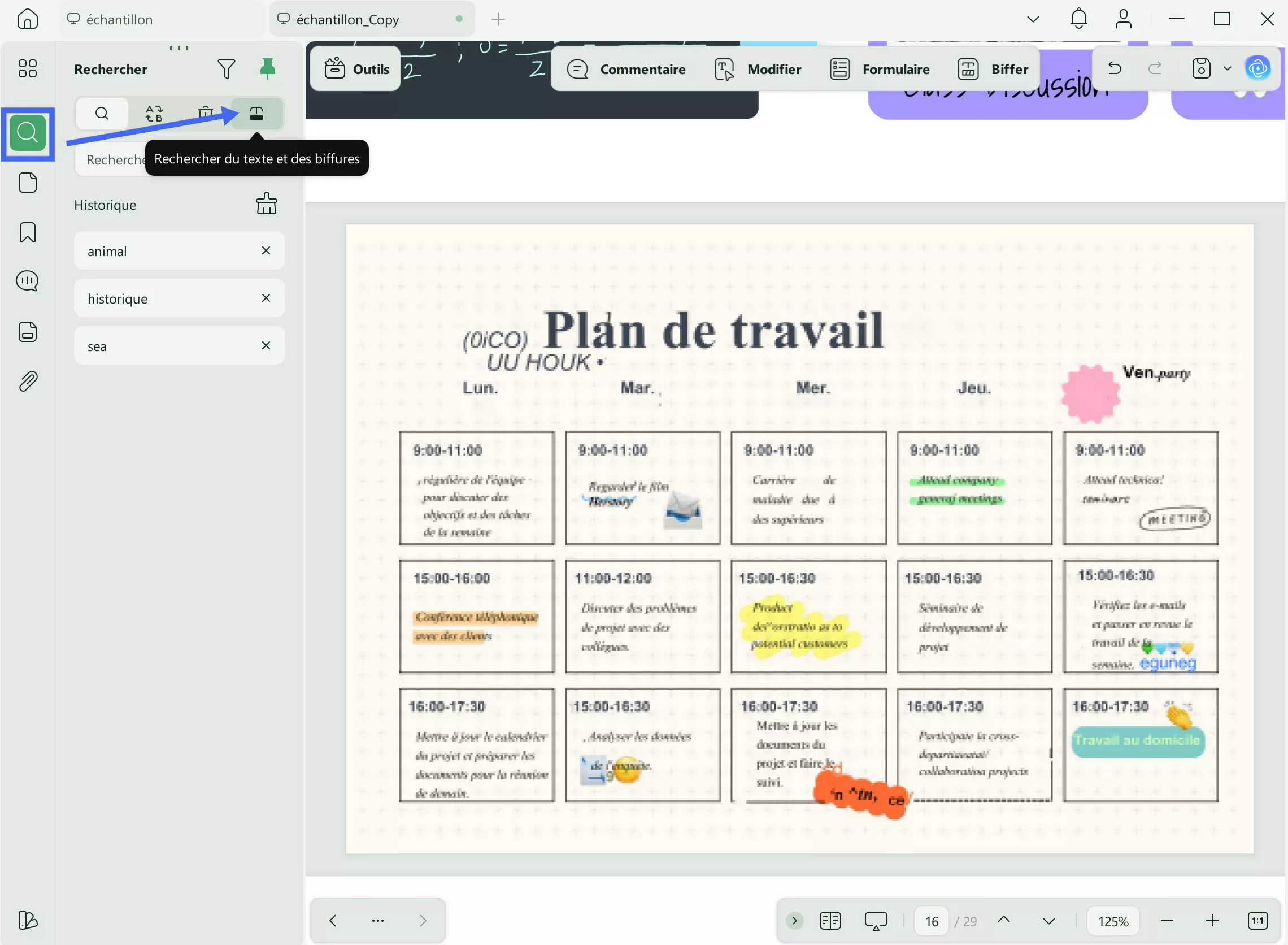Select the find and replace mode

click(x=154, y=113)
